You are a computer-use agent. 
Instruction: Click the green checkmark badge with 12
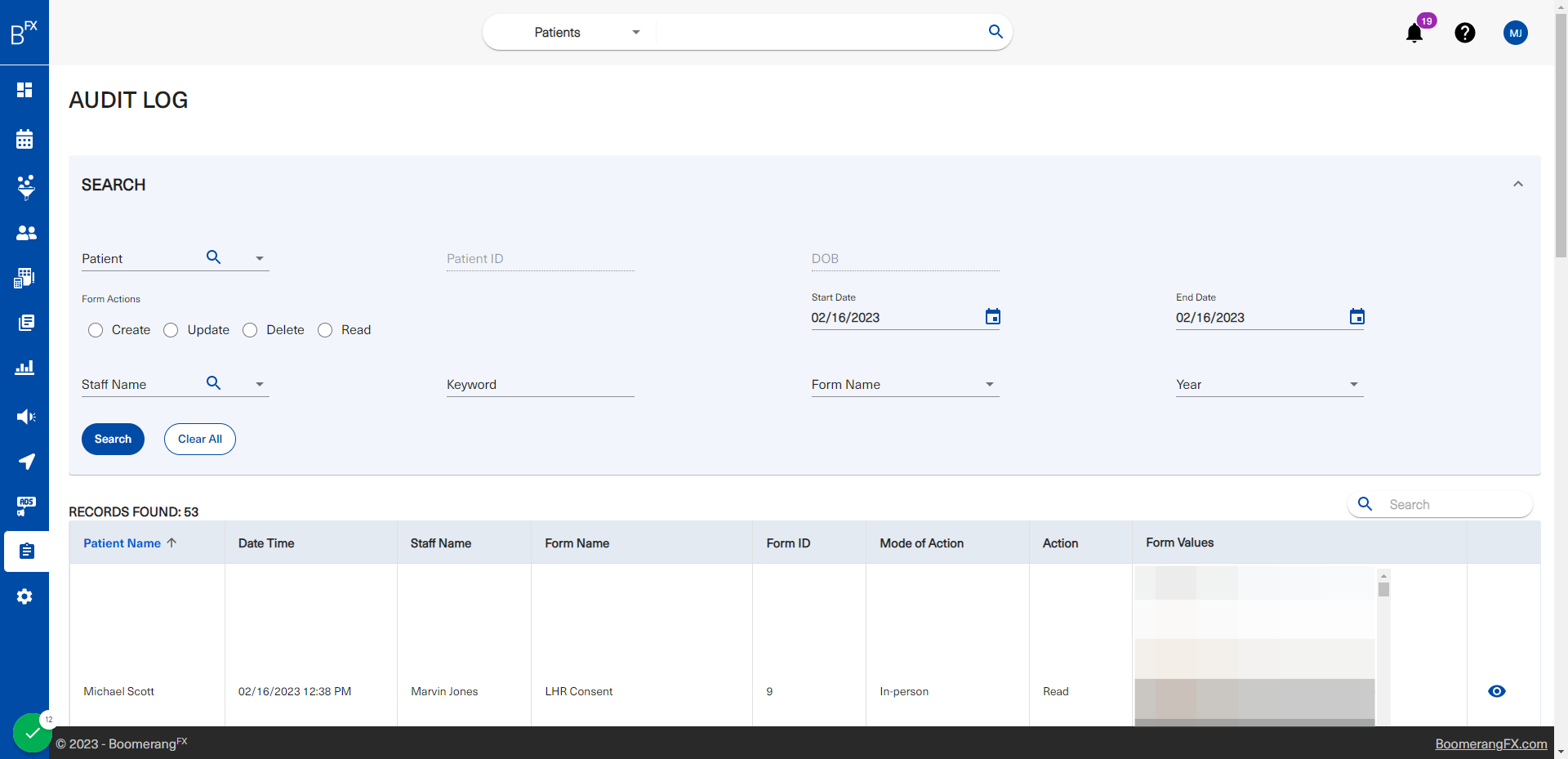pos(33,733)
